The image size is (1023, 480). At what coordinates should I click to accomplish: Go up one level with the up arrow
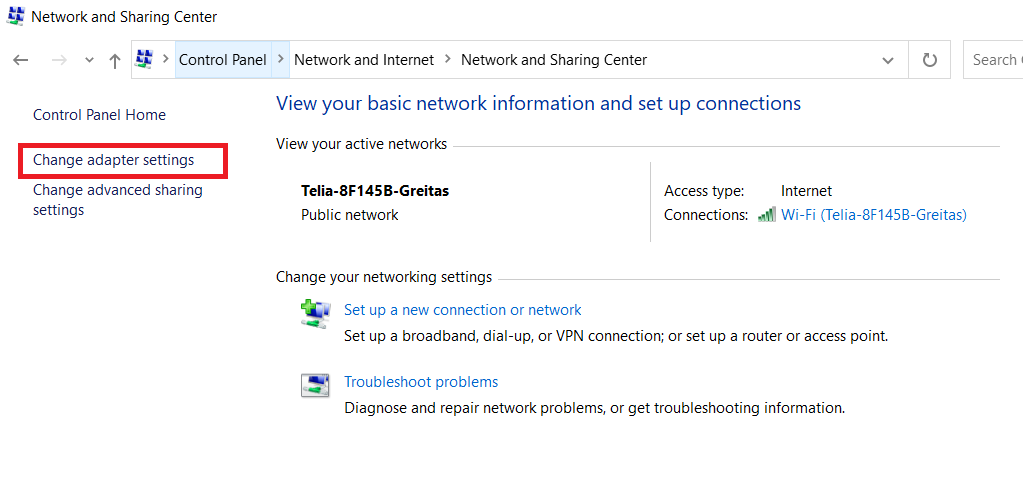click(115, 61)
